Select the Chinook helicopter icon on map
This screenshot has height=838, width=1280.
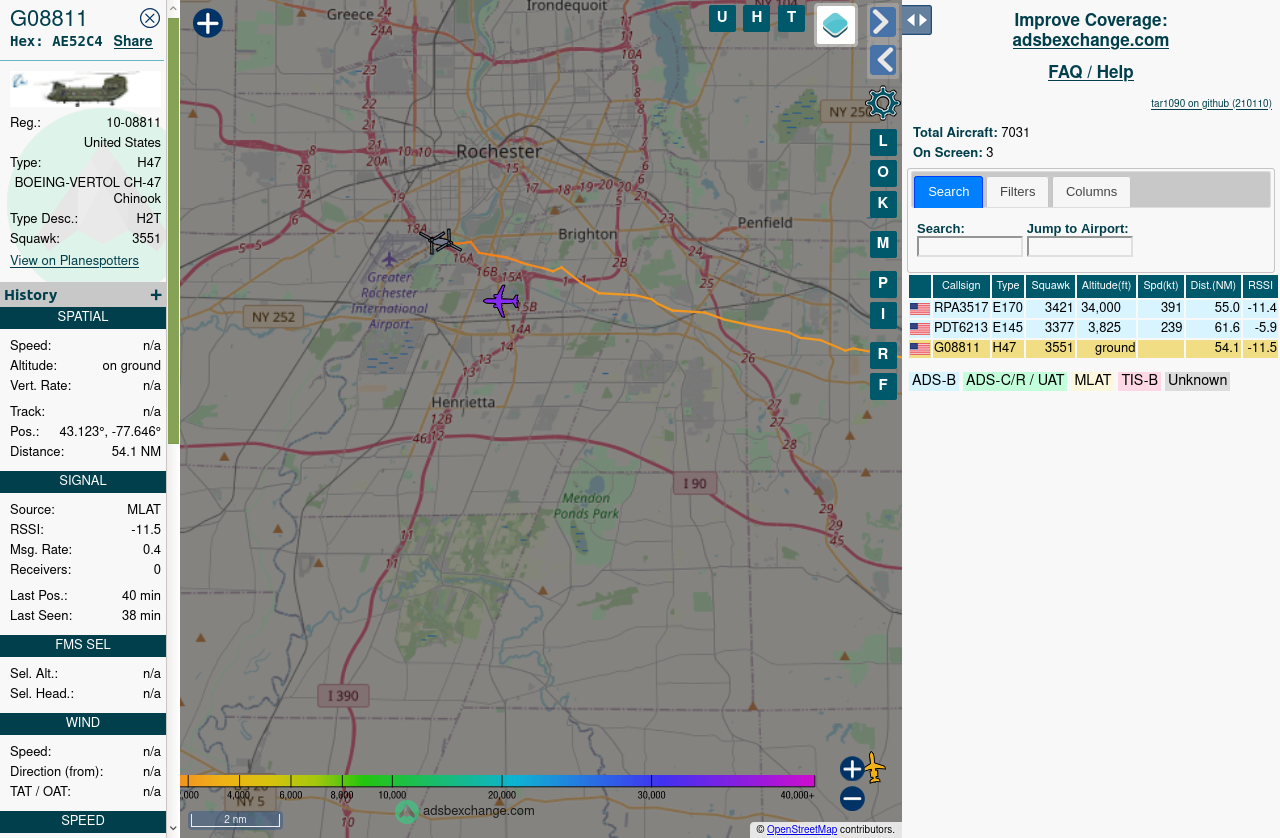[440, 241]
